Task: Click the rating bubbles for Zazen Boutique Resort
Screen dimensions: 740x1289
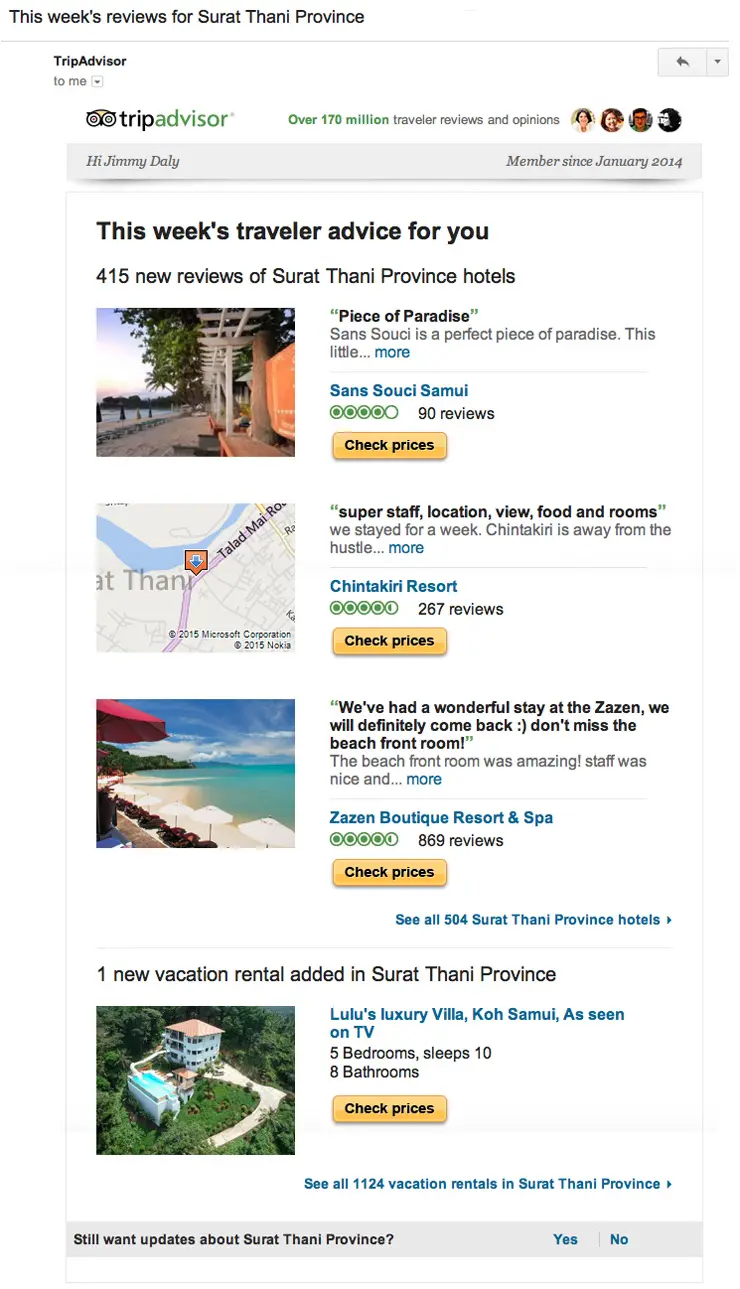Action: point(364,840)
